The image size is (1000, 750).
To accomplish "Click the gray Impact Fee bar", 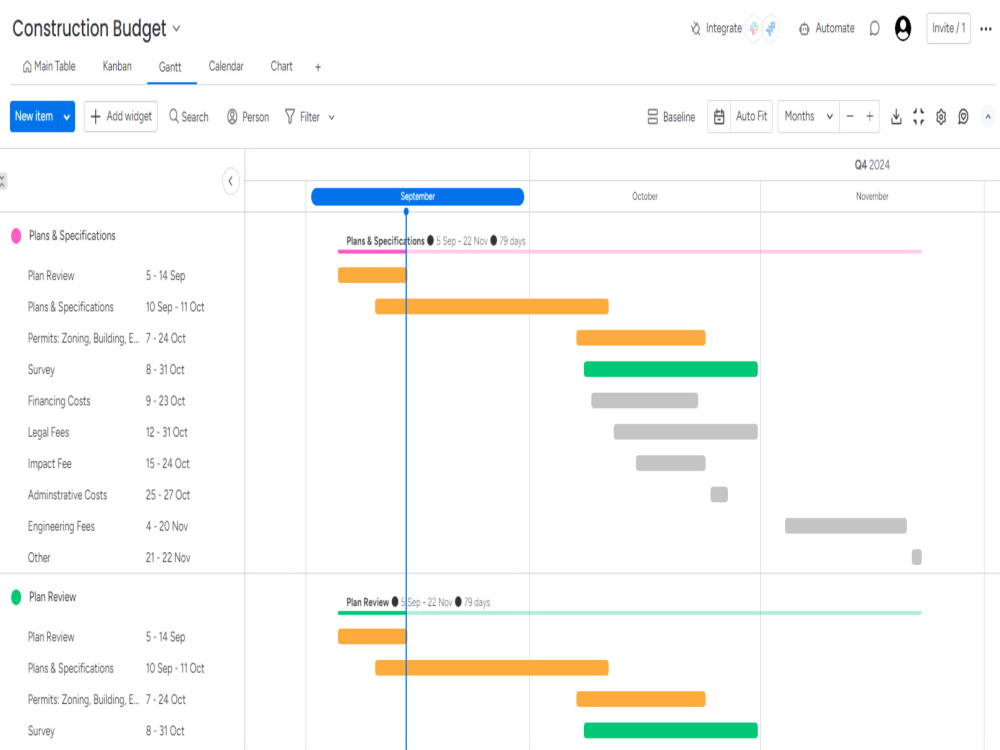I will (x=670, y=463).
